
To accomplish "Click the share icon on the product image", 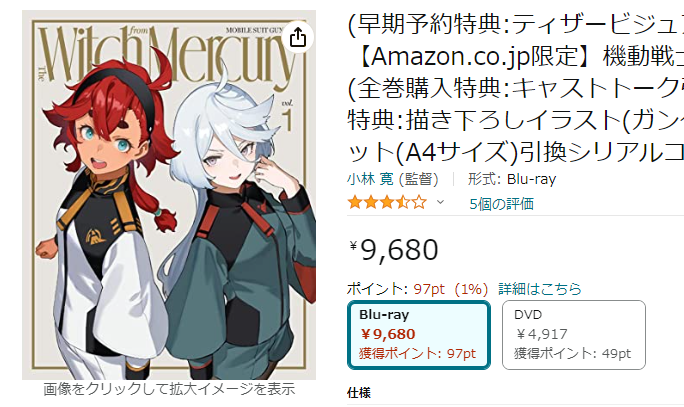I will click(x=298, y=37).
